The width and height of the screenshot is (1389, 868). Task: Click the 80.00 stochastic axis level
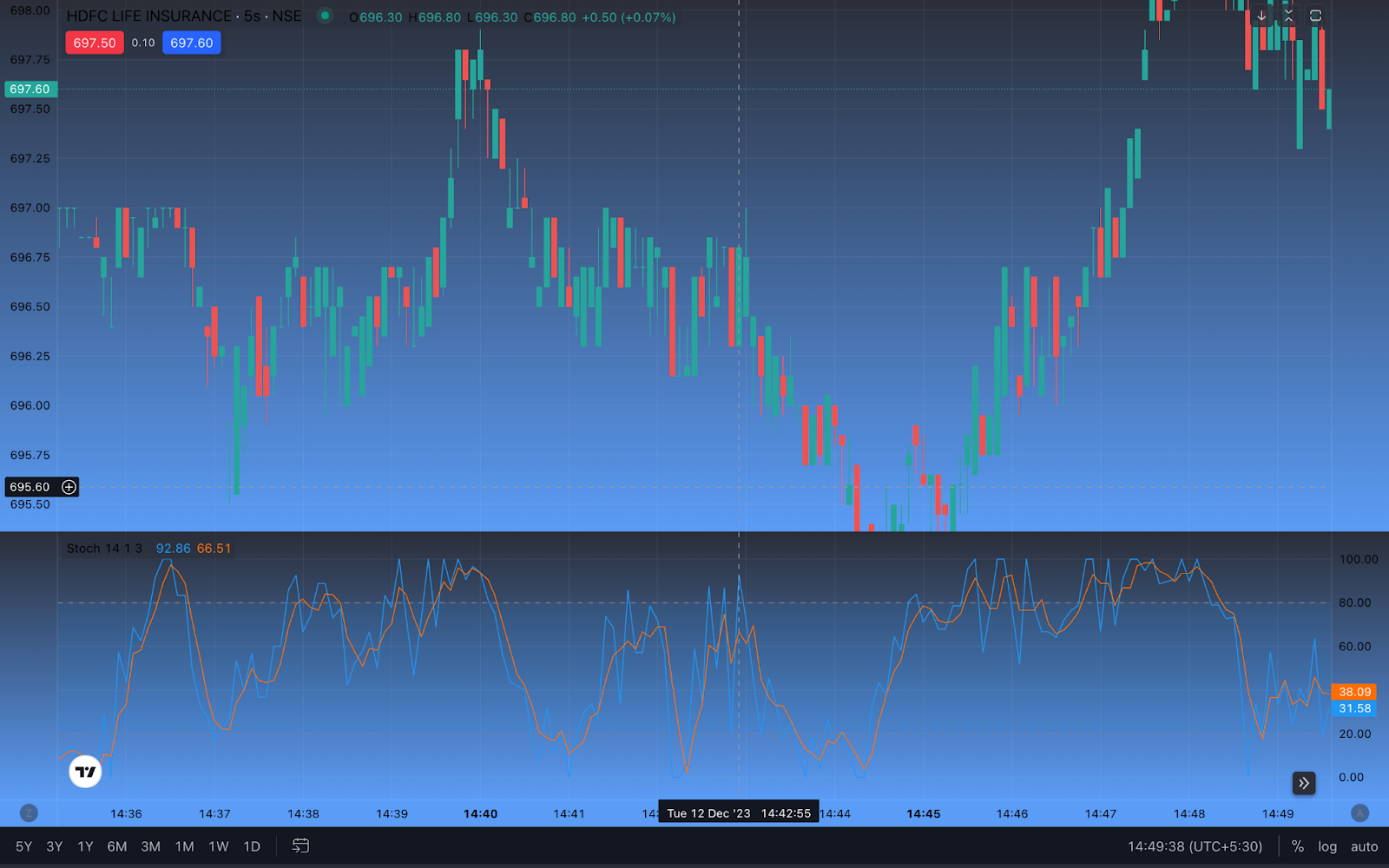tap(1355, 602)
